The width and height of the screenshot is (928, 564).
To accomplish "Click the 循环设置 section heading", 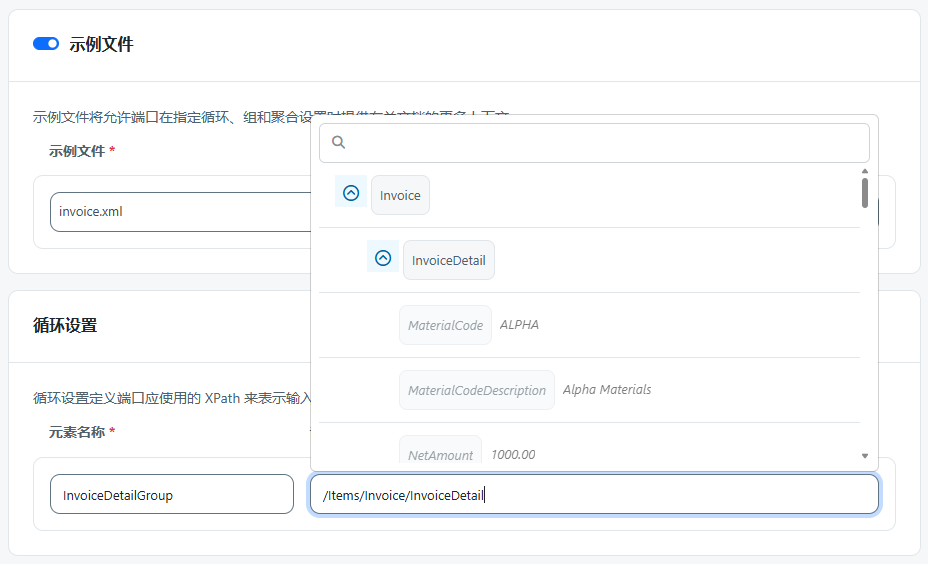I will click(65, 325).
